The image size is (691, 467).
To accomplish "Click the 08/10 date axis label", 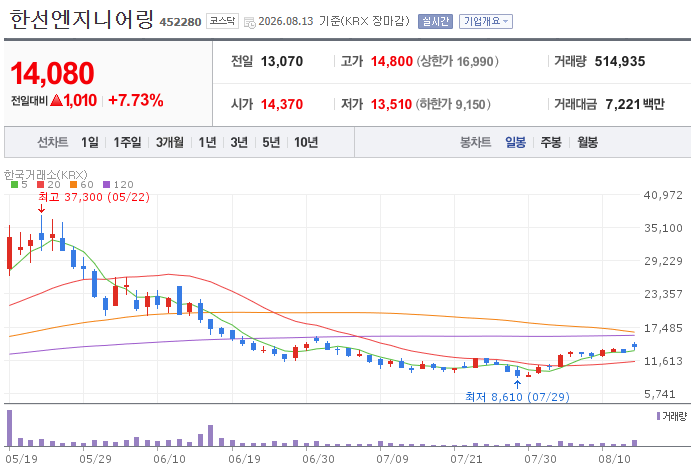I will pos(615,459).
